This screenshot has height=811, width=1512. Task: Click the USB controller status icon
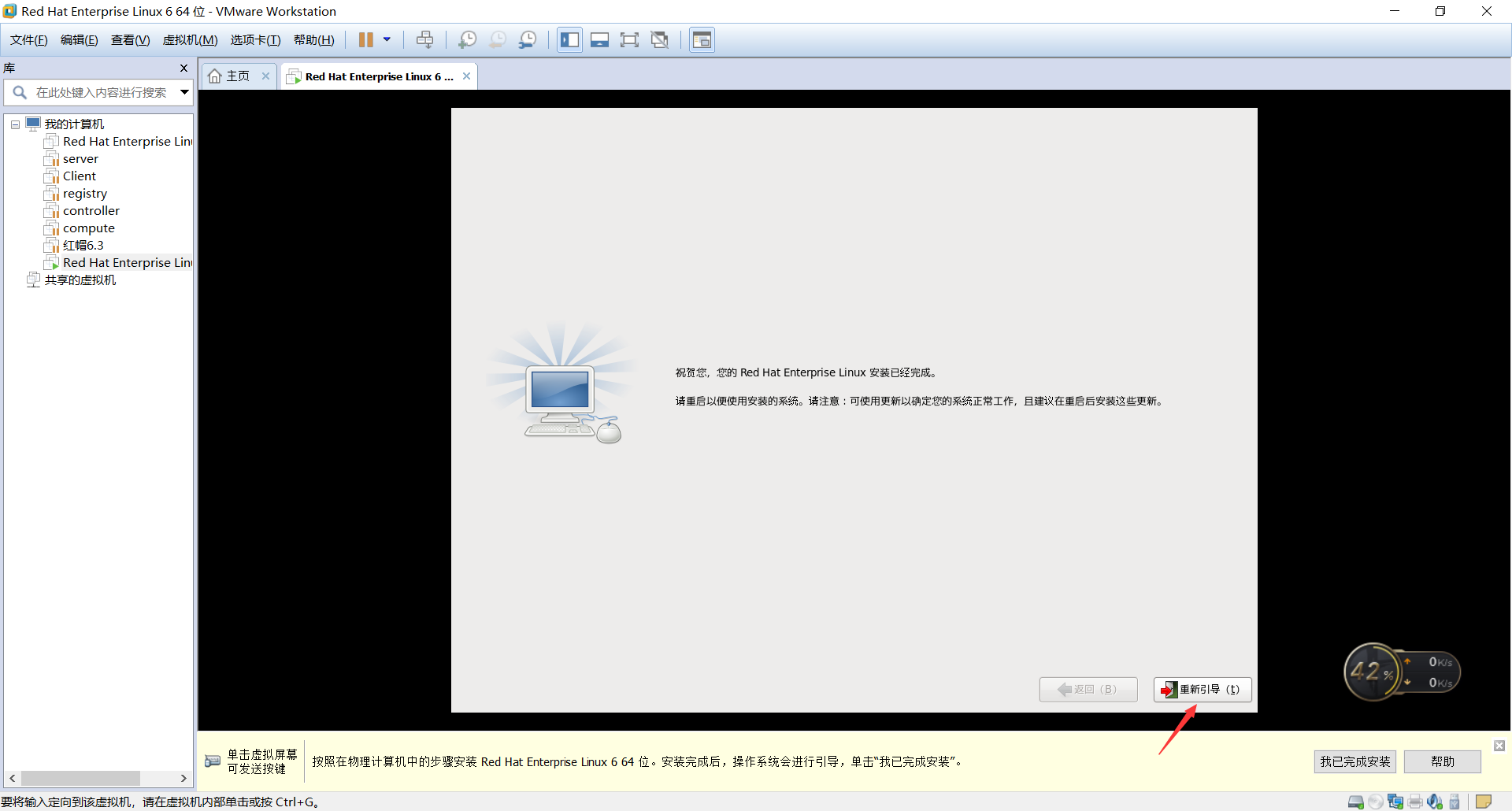(1455, 802)
